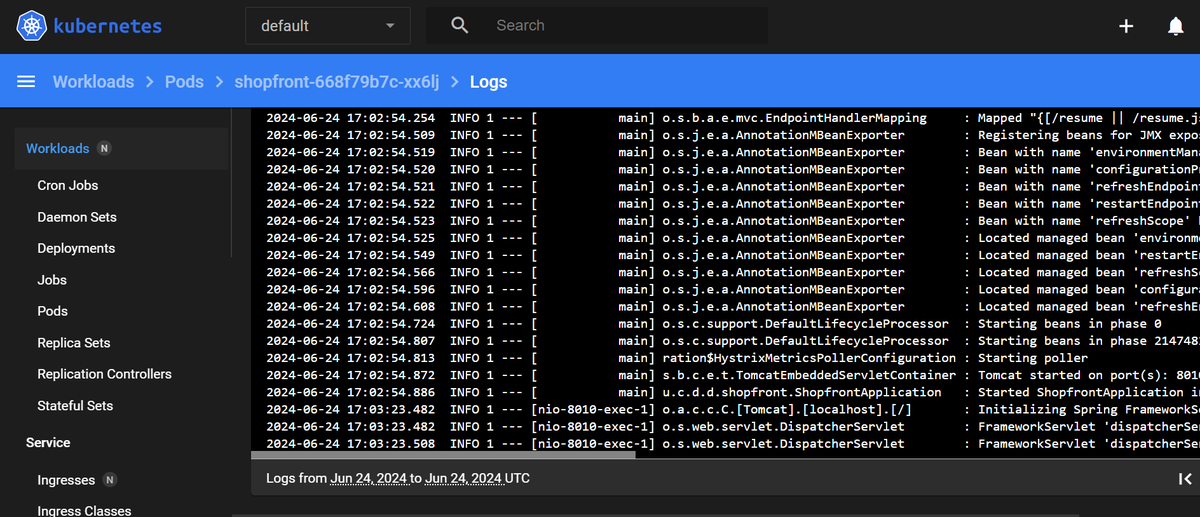Click the horizontal log scrollbar
1200x517 pixels.
tap(443, 455)
